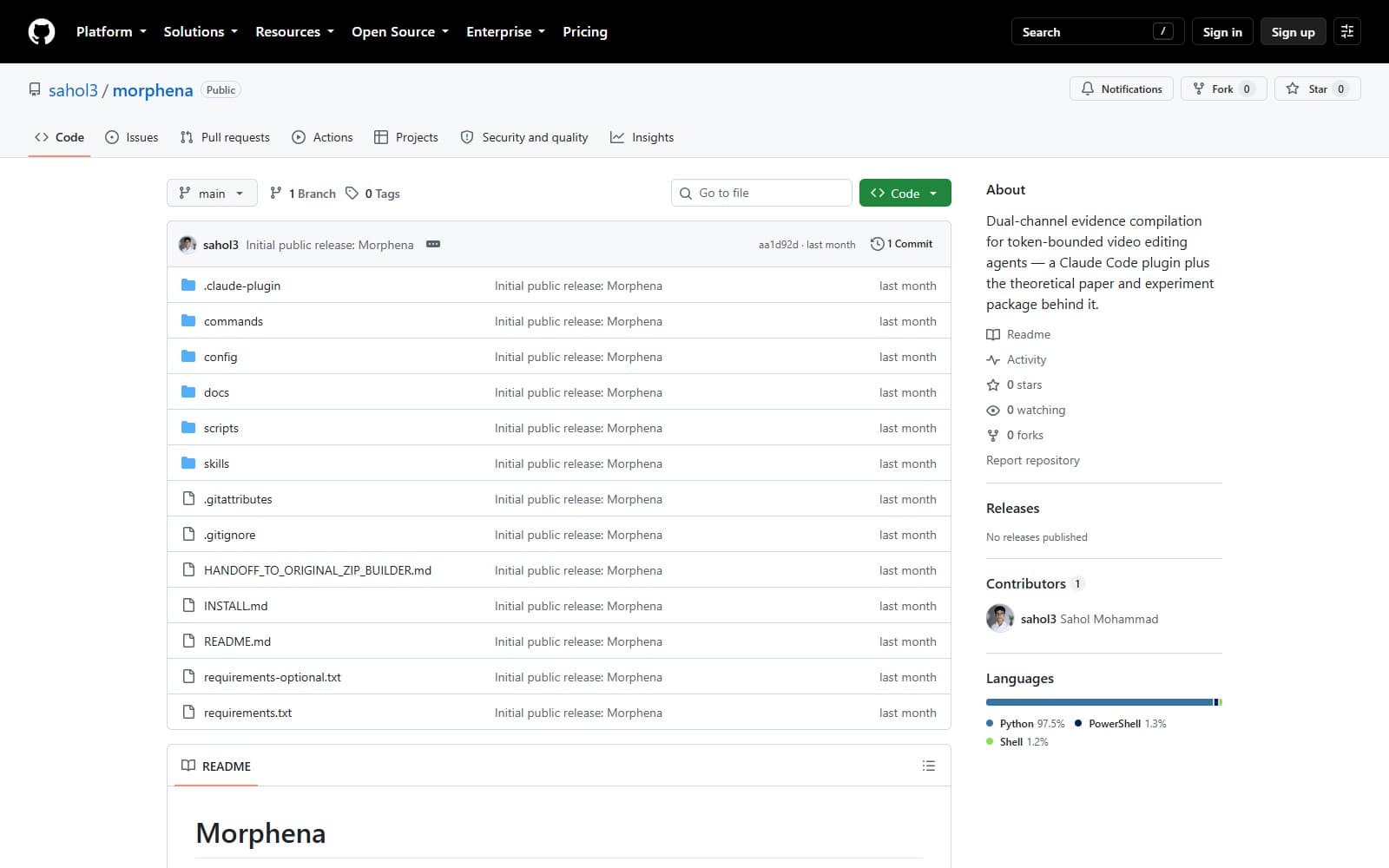Open the README outline list icon
The width and height of the screenshot is (1389, 868).
(929, 766)
